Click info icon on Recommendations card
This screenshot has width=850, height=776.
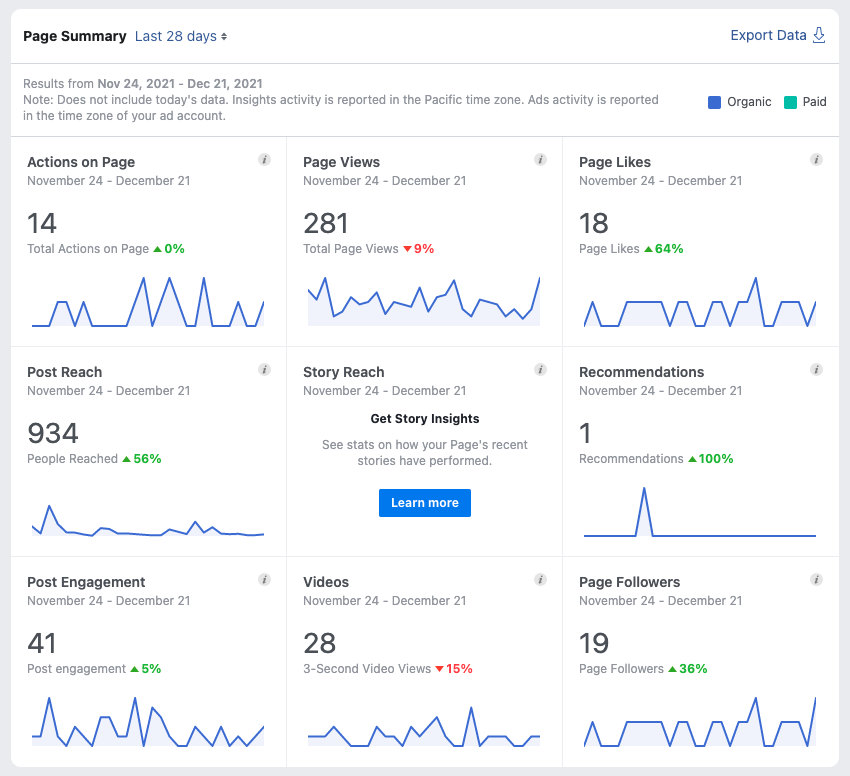816,369
